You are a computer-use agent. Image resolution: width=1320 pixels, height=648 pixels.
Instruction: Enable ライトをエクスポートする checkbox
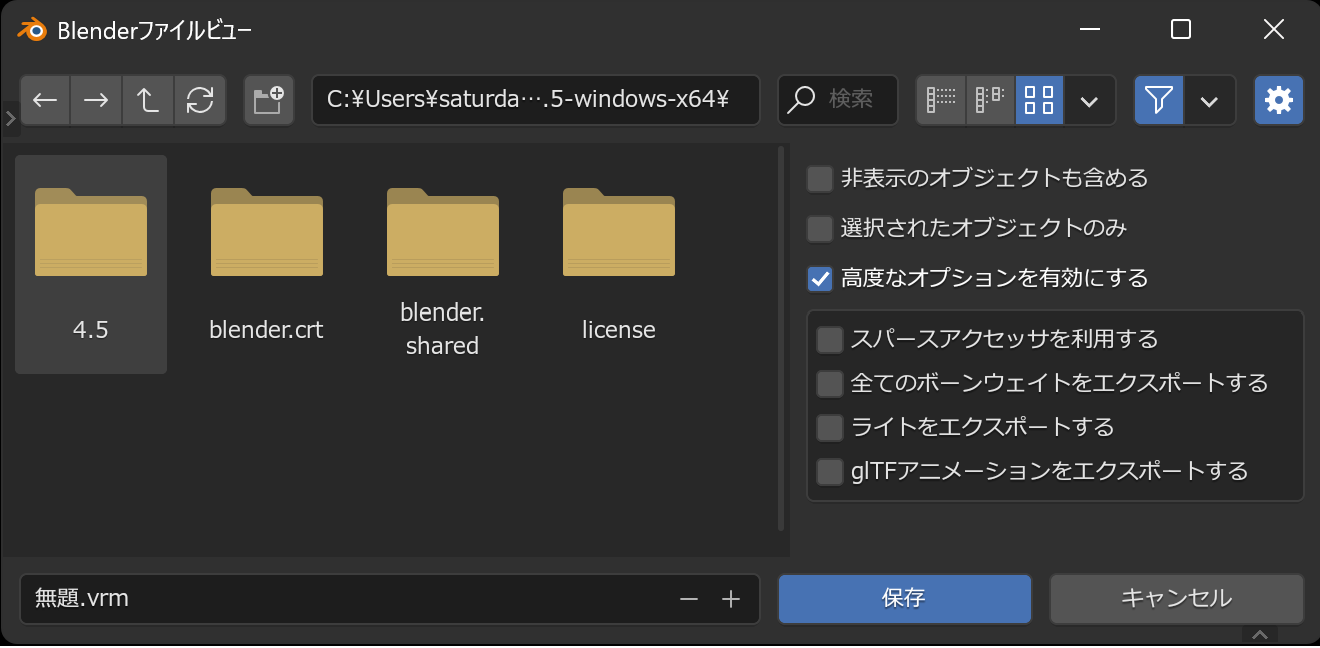[x=830, y=428]
